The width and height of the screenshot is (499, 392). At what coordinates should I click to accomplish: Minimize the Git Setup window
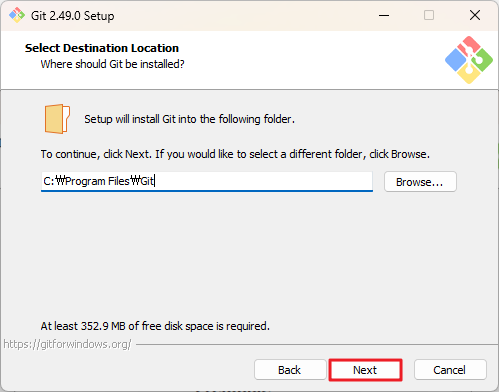coord(384,15)
